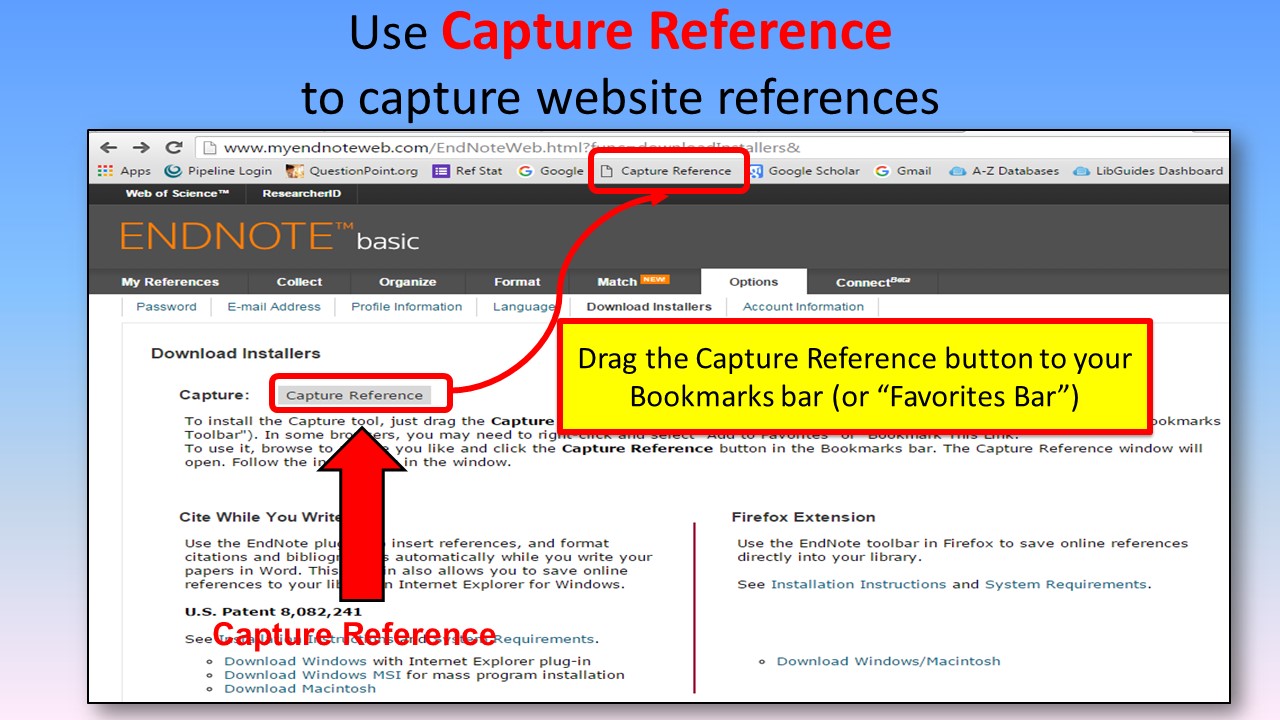Select the Collect menu item
The image size is (1280, 720).
click(x=298, y=281)
